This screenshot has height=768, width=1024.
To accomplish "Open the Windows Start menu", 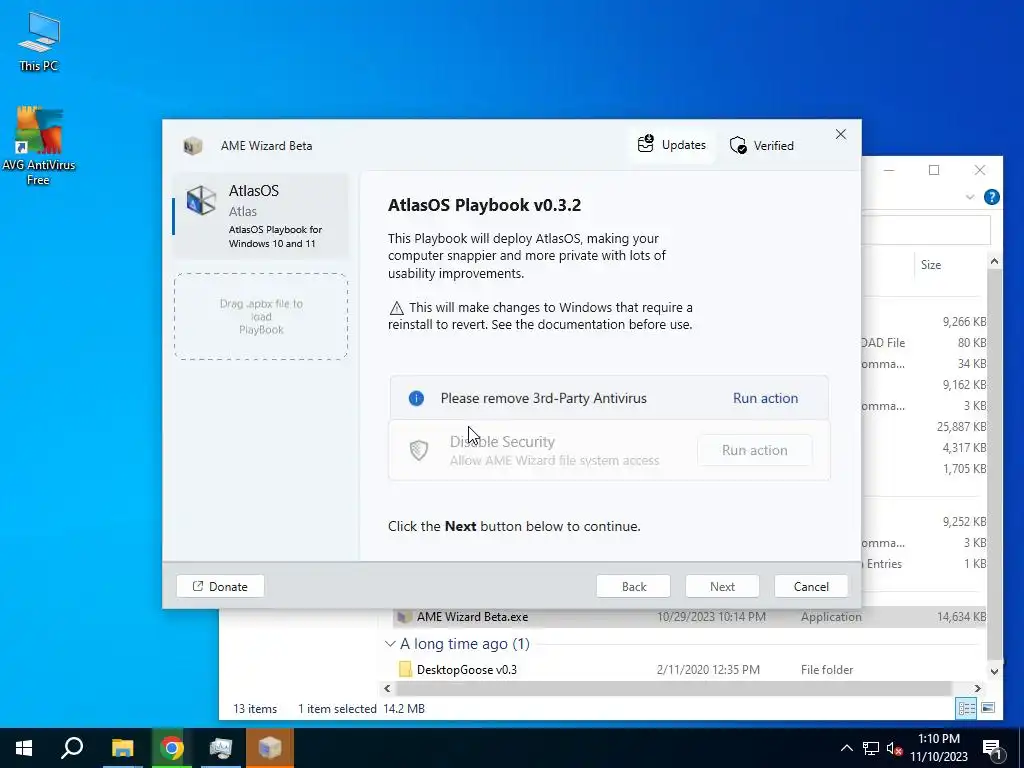I will tap(24, 748).
